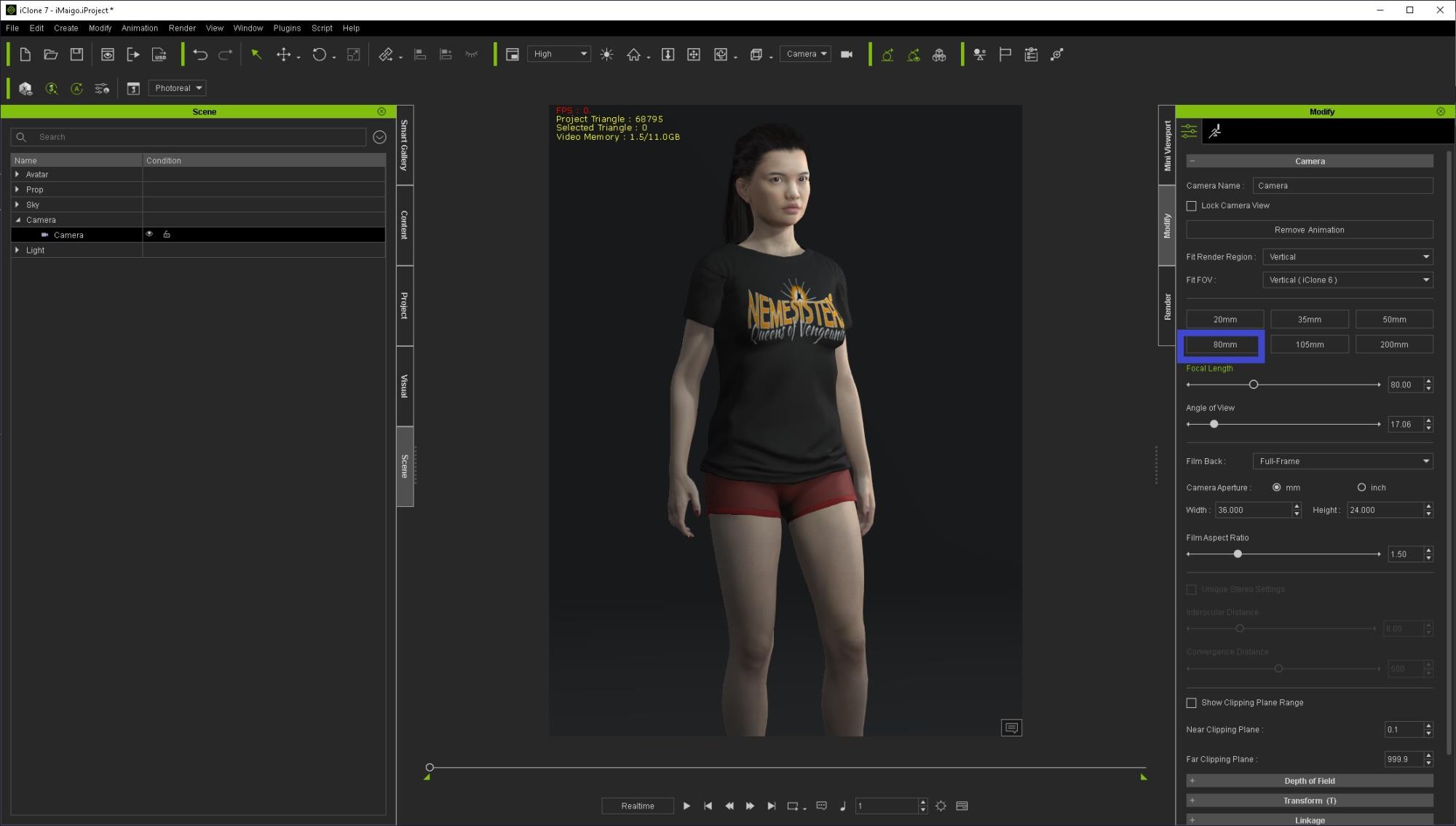The height and width of the screenshot is (826, 1456).
Task: Enable Show Clipping Plane Range checkbox
Action: click(x=1191, y=703)
